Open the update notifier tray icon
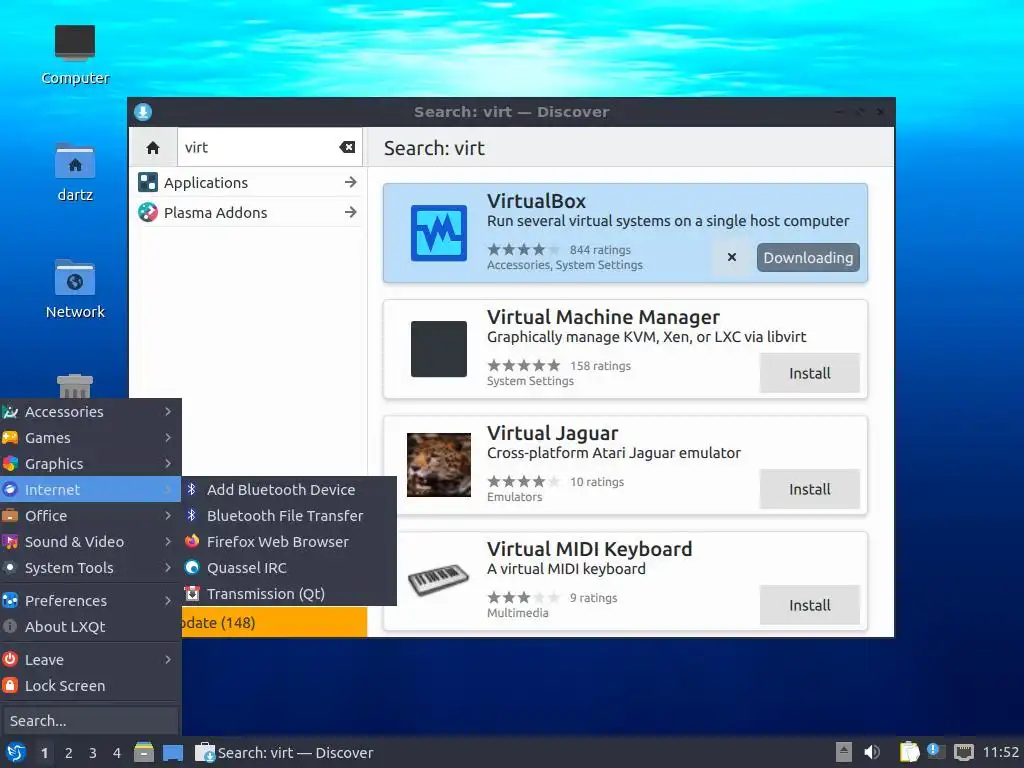The image size is (1024, 768). [936, 751]
